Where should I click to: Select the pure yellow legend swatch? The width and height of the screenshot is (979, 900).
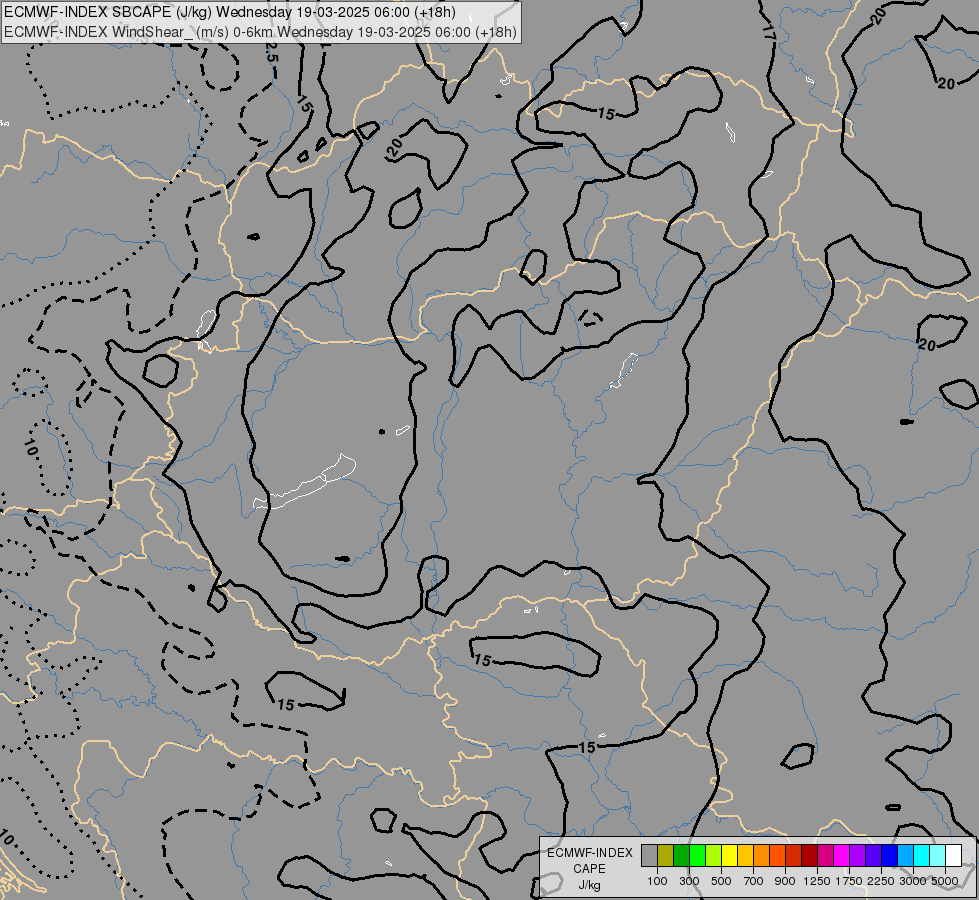729,856
